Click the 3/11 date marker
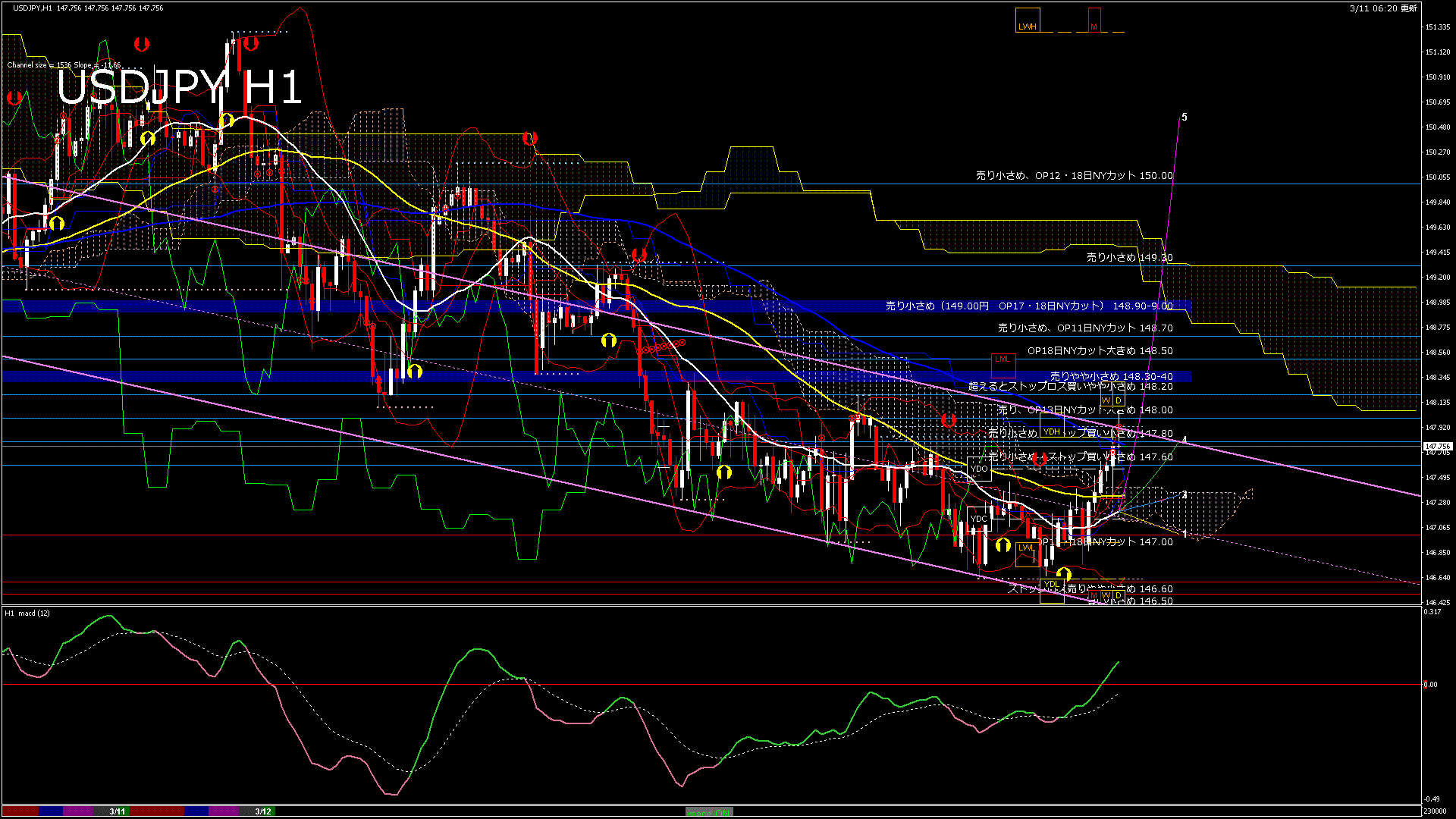1456x819 pixels. click(117, 811)
